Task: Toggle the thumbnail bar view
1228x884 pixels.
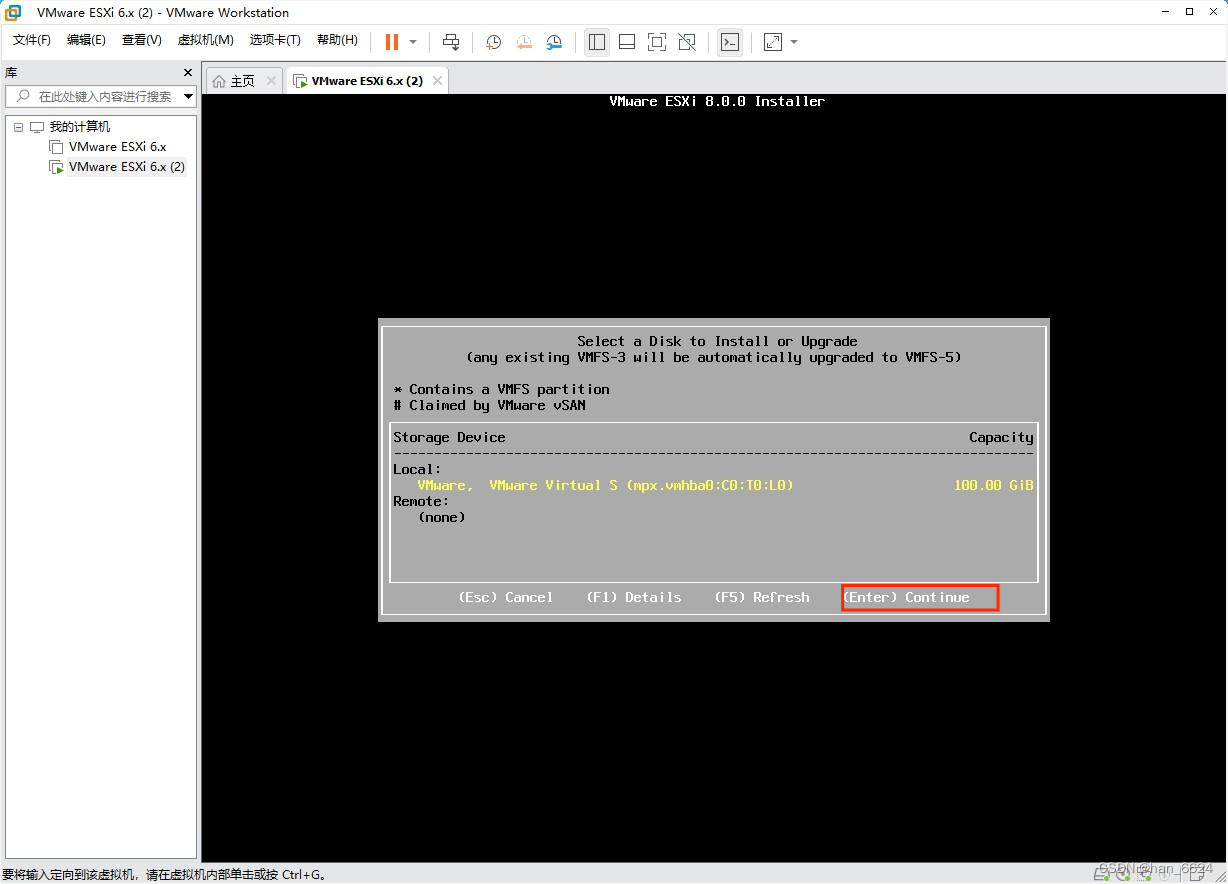Action: point(627,42)
